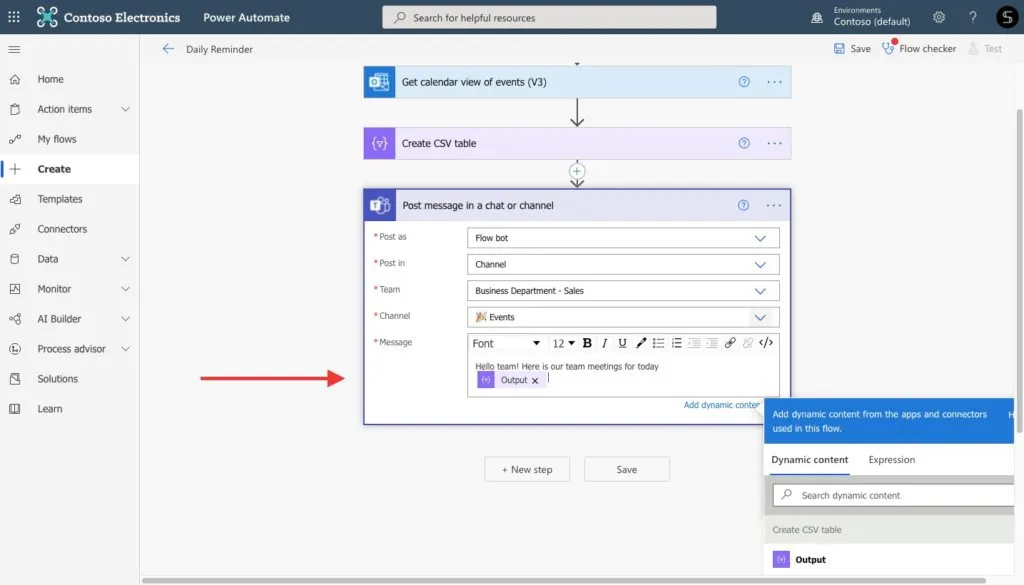This screenshot has height=585, width=1024.
Task: Toggle Bold formatting in message editor
Action: [x=587, y=343]
